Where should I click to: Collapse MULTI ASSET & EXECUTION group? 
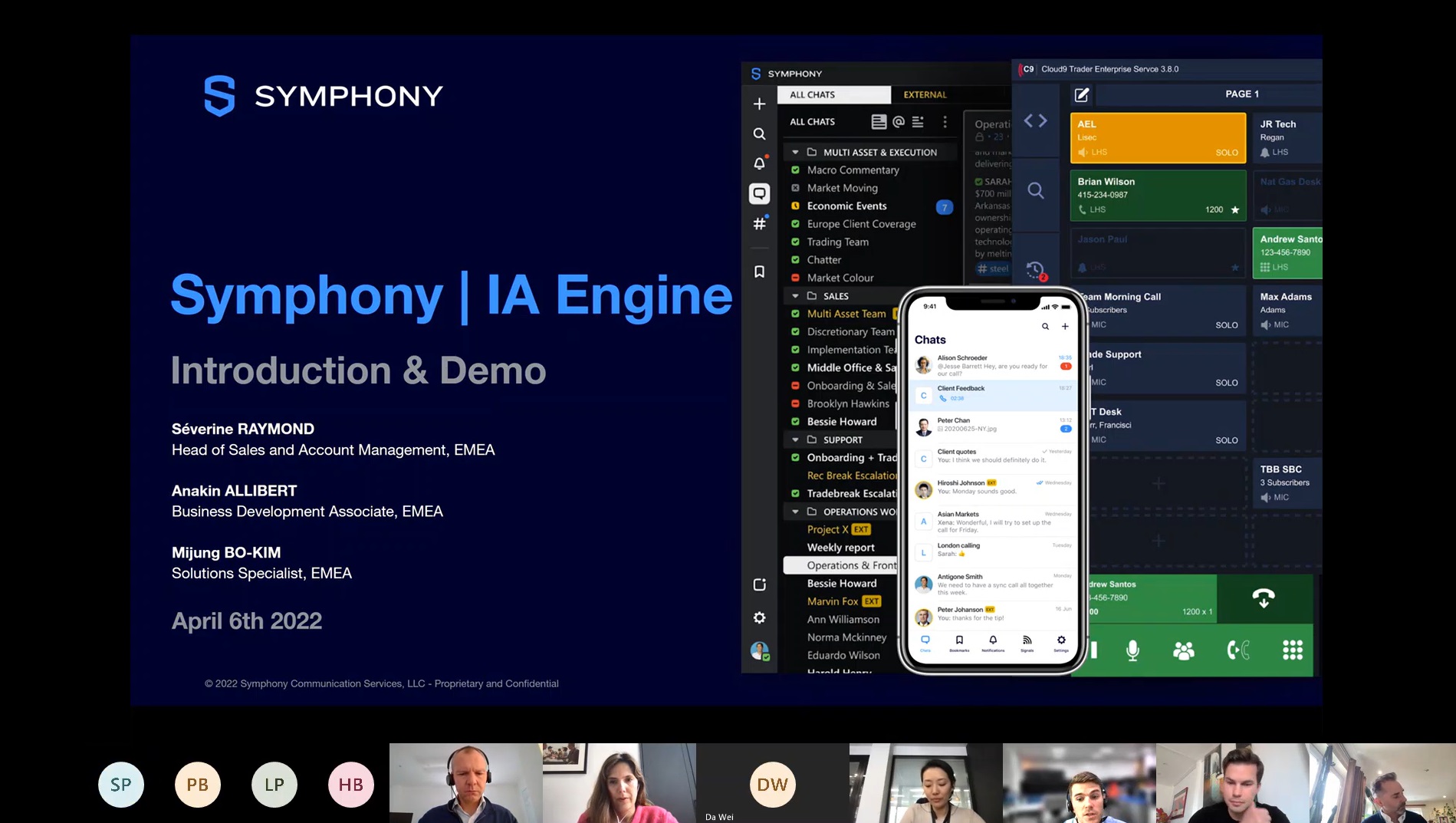[794, 151]
